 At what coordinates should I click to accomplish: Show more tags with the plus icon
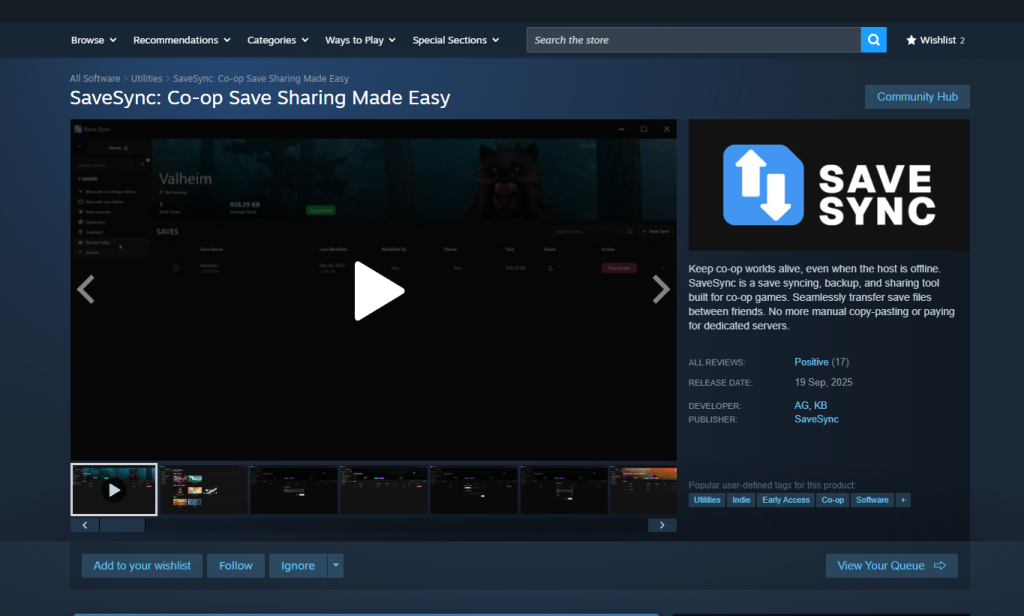902,499
